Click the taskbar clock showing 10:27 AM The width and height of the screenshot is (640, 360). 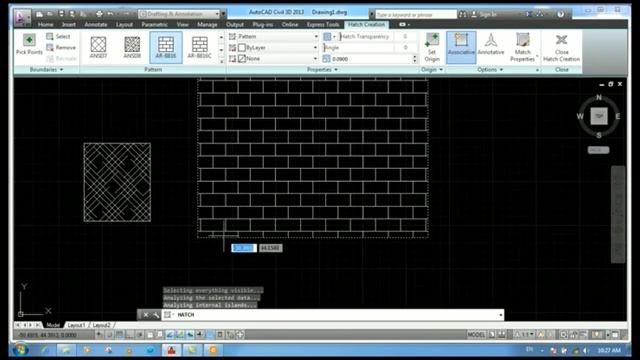point(609,350)
